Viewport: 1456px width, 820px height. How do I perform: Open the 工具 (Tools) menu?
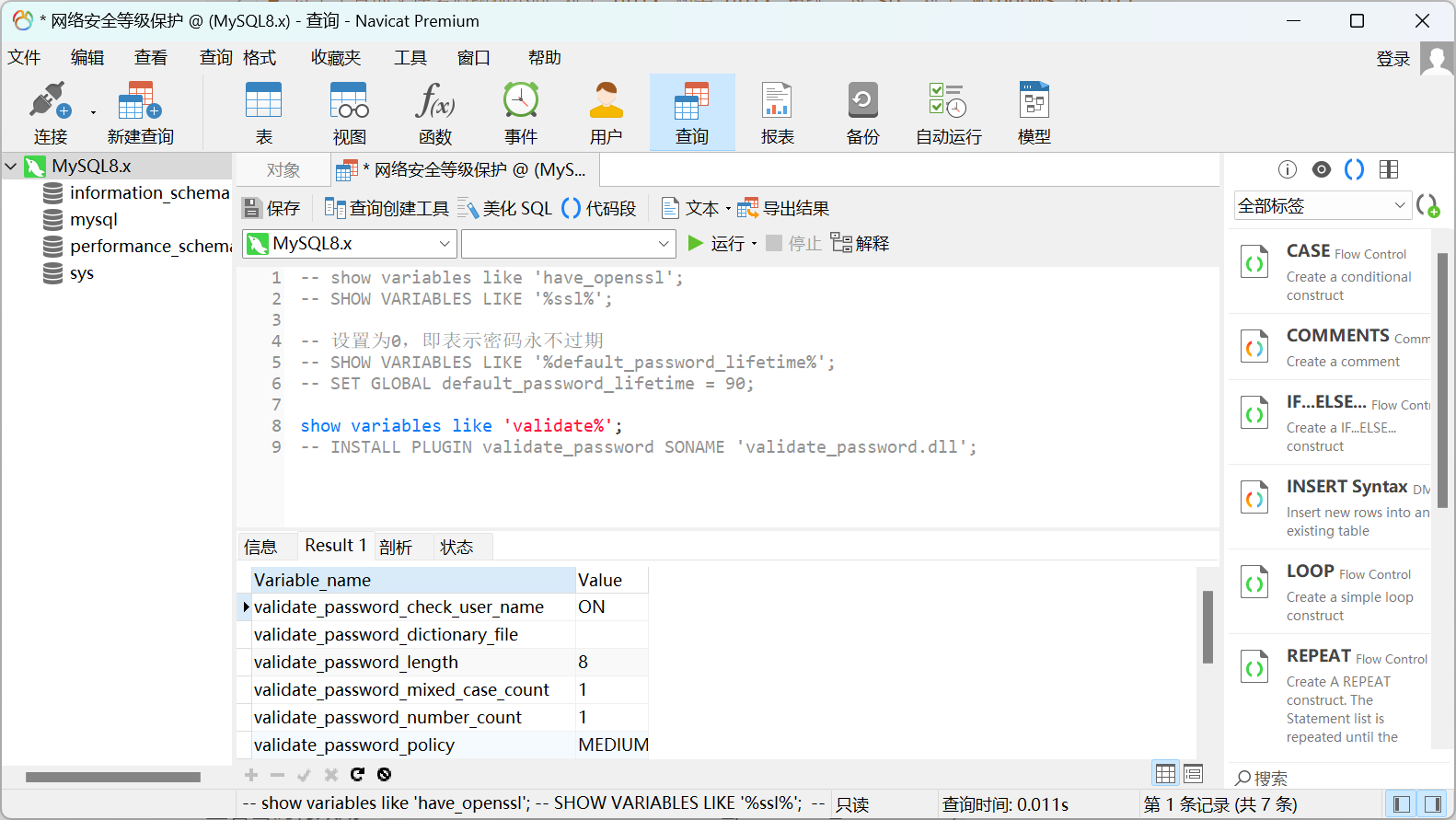[x=410, y=58]
